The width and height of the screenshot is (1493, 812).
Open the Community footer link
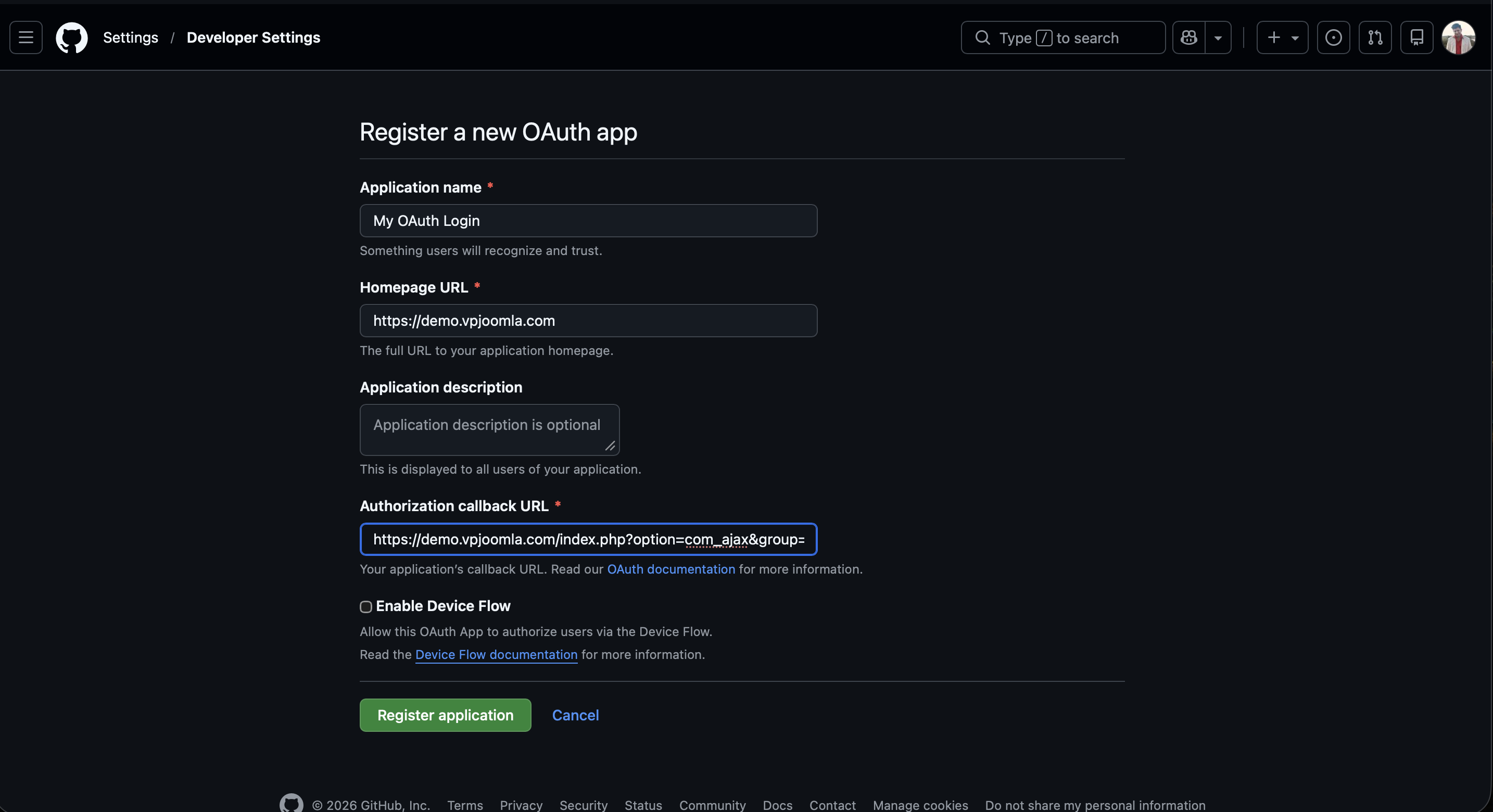click(x=712, y=805)
